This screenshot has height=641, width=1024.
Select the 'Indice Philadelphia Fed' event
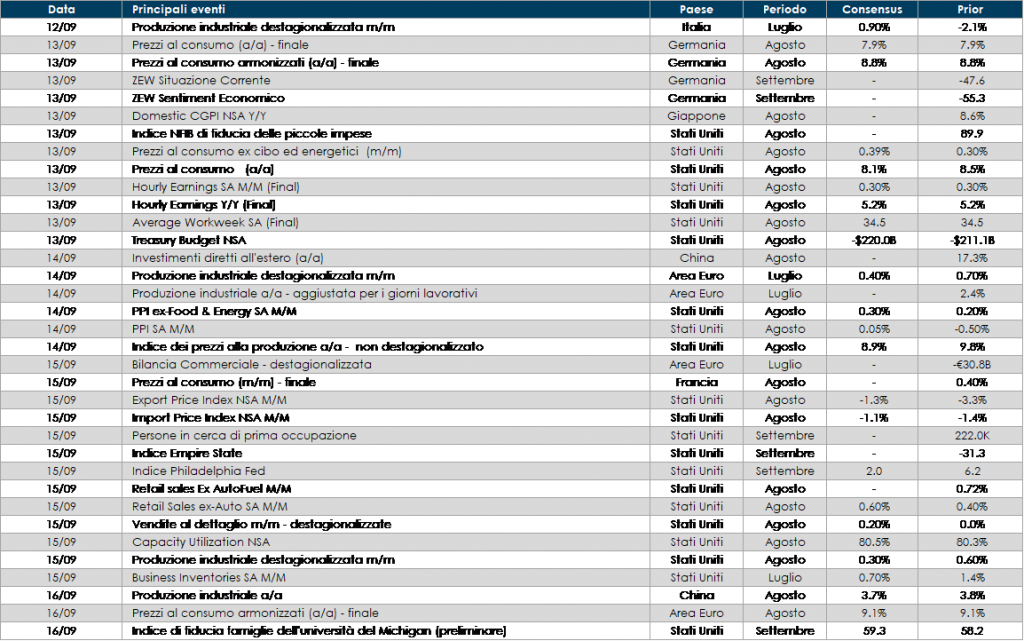(198, 471)
